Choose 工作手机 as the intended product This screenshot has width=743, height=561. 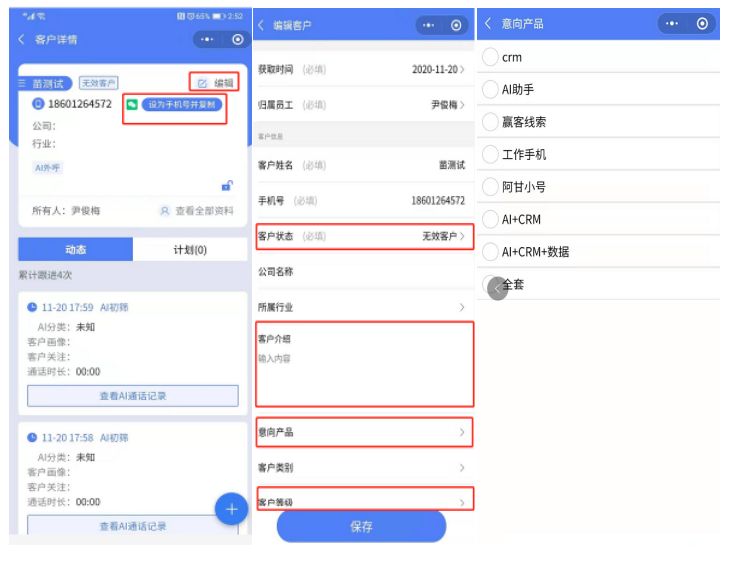[490, 154]
